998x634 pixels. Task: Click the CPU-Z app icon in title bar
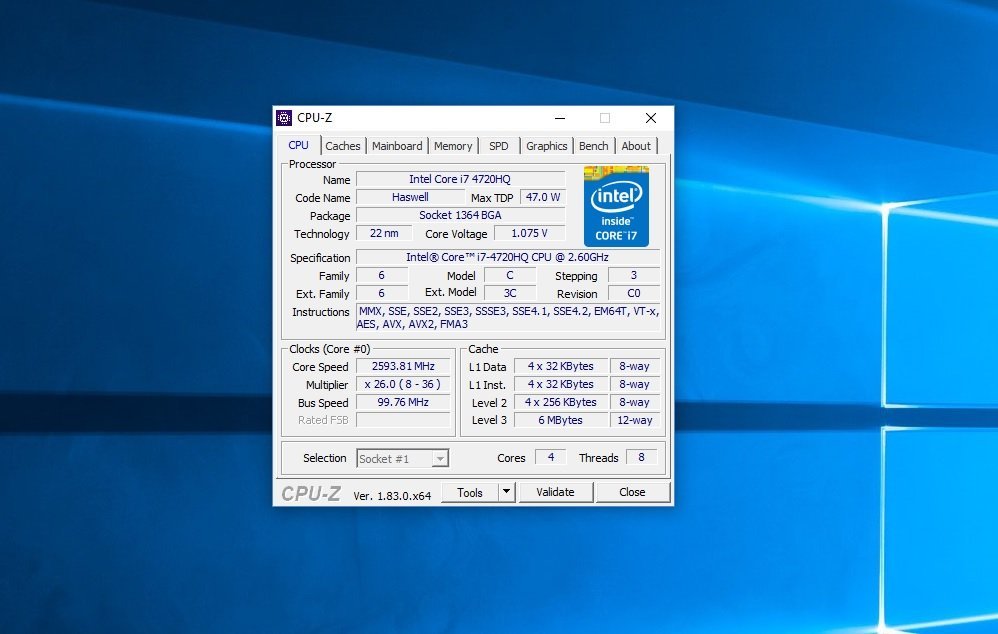[284, 118]
